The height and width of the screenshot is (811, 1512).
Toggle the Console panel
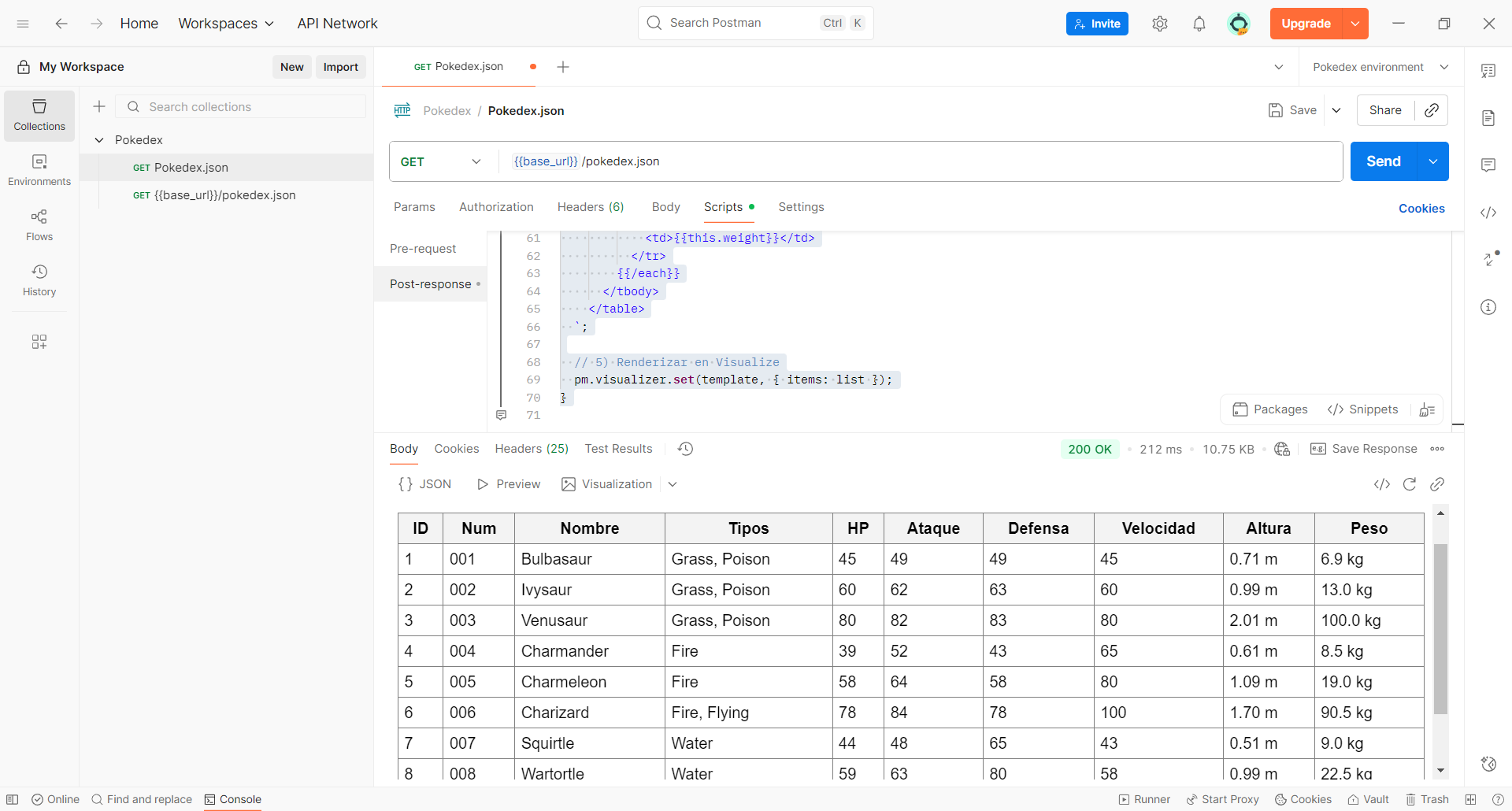(x=232, y=799)
